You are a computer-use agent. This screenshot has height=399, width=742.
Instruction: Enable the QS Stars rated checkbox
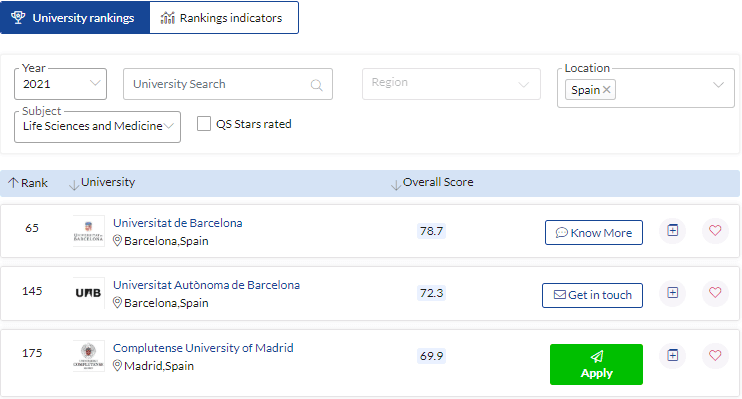pos(204,124)
